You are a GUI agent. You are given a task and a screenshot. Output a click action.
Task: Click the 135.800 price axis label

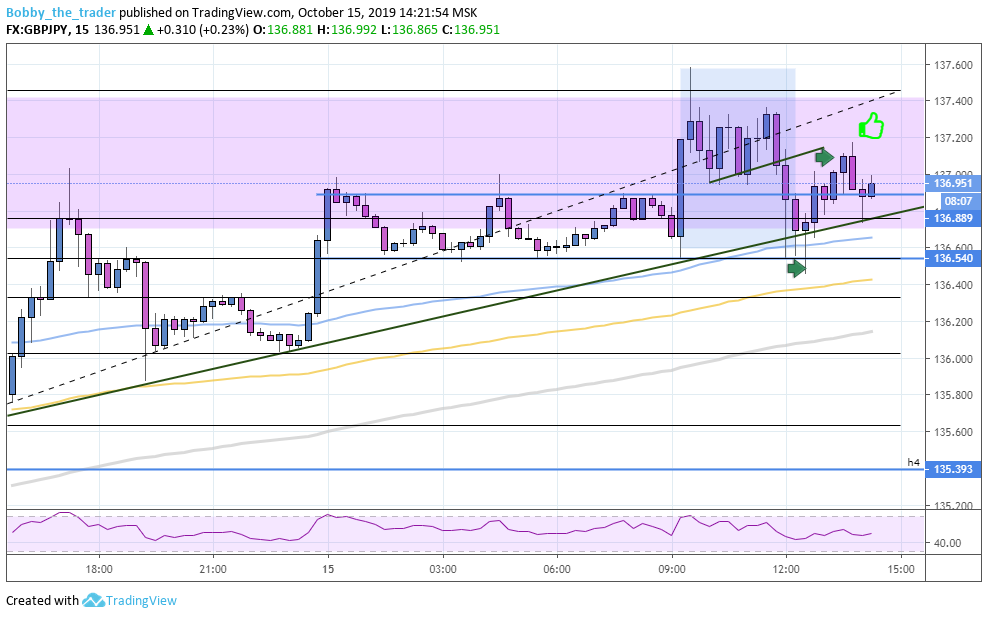pos(953,395)
